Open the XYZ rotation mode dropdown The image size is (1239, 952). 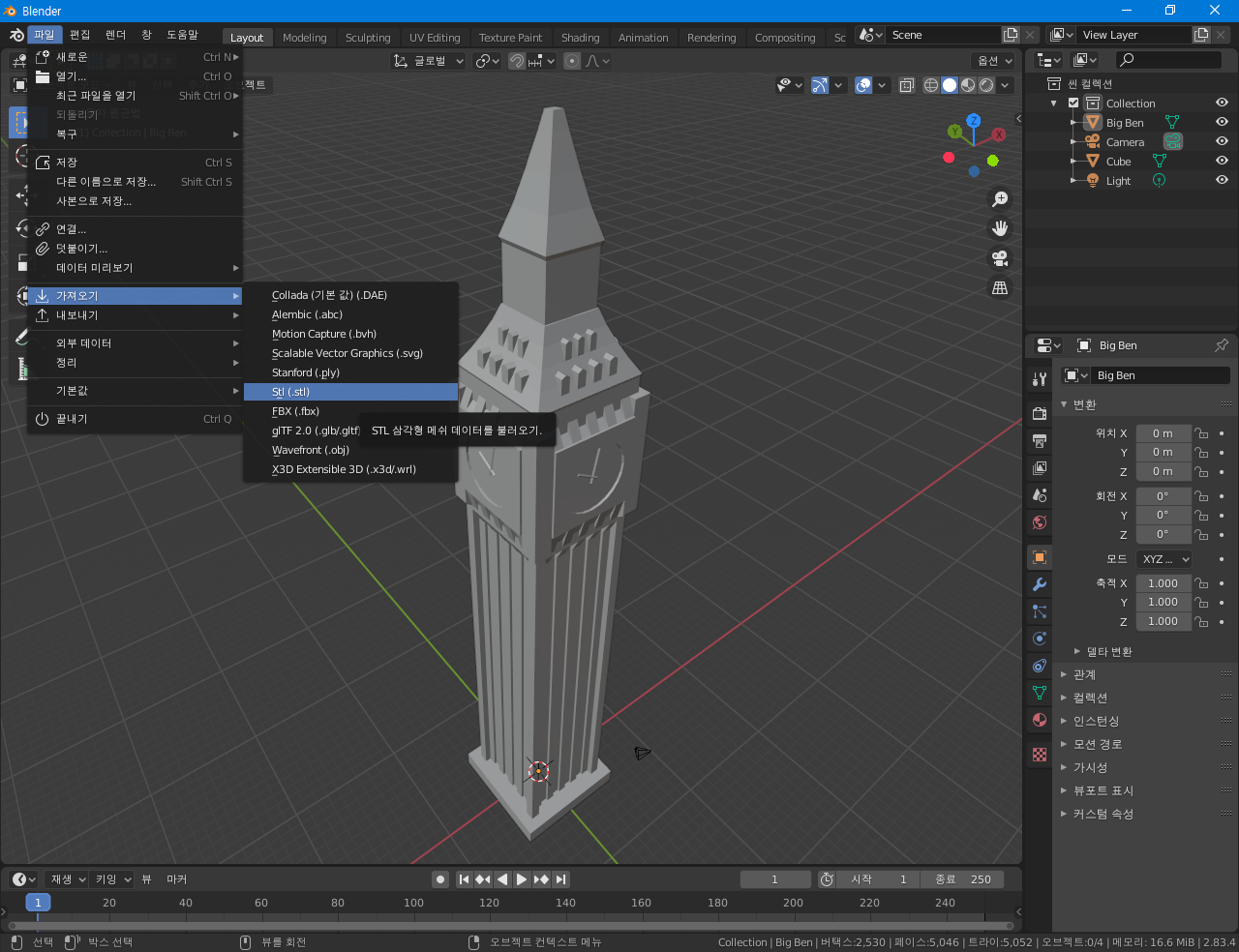point(1164,559)
